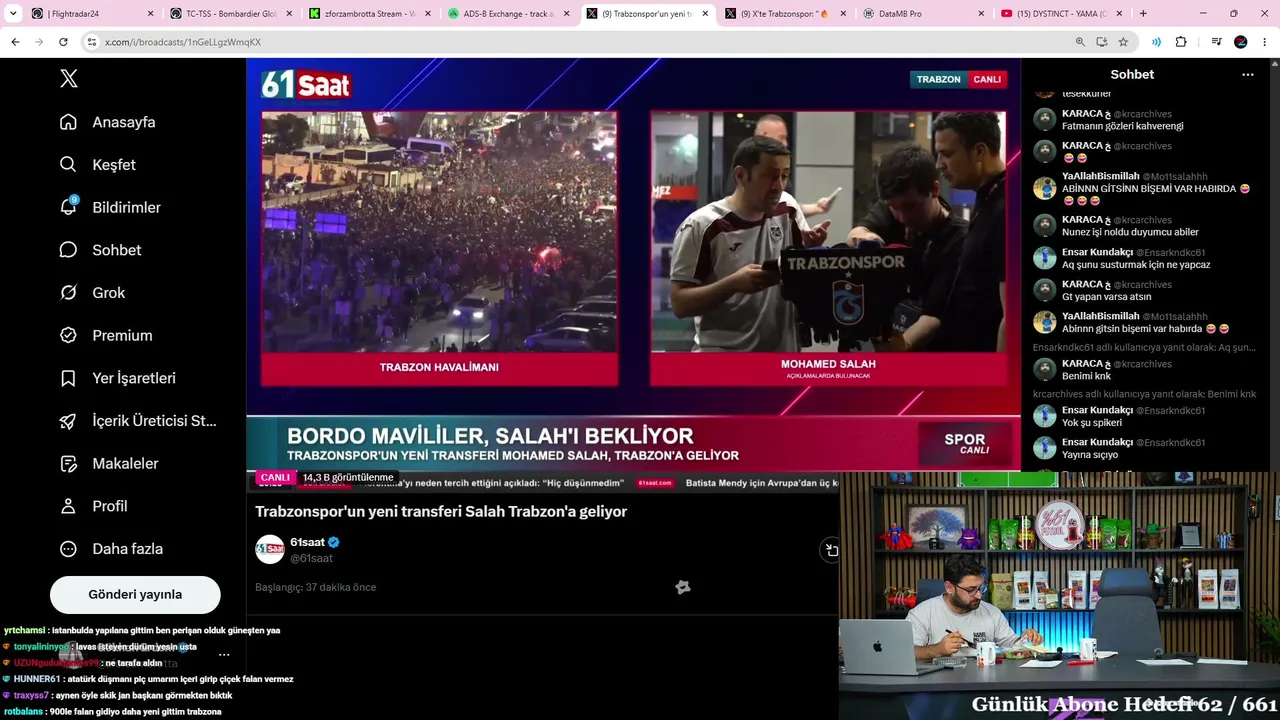
Task: Open Makaleler in the sidebar
Action: coord(110,464)
